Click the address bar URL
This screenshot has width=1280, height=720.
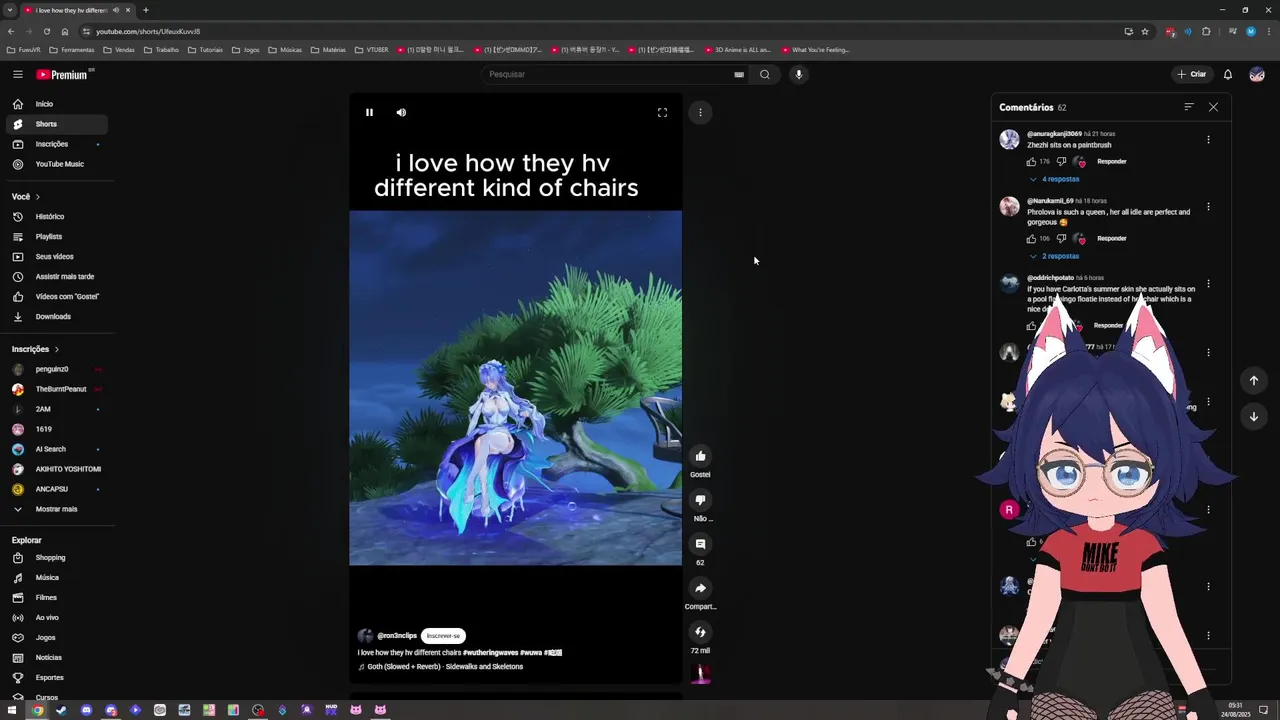[x=148, y=31]
